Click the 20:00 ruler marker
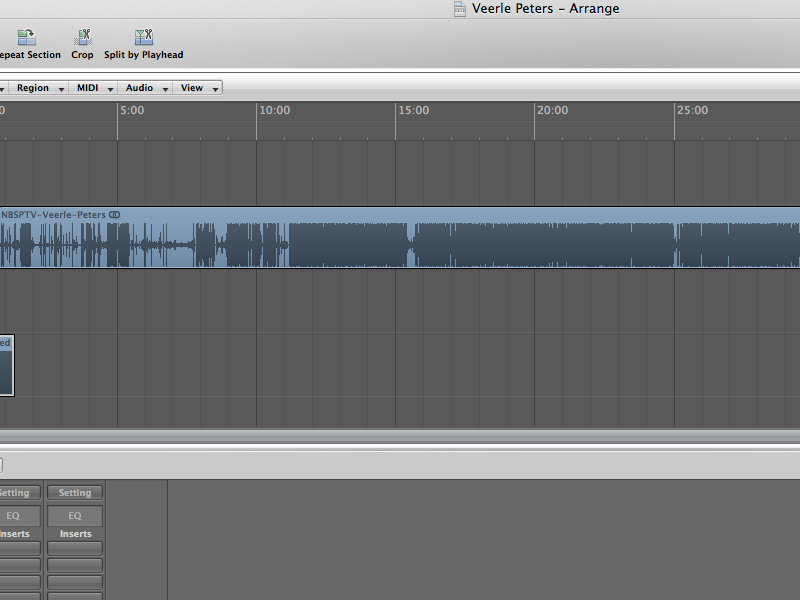The height and width of the screenshot is (600, 800). tap(553, 110)
